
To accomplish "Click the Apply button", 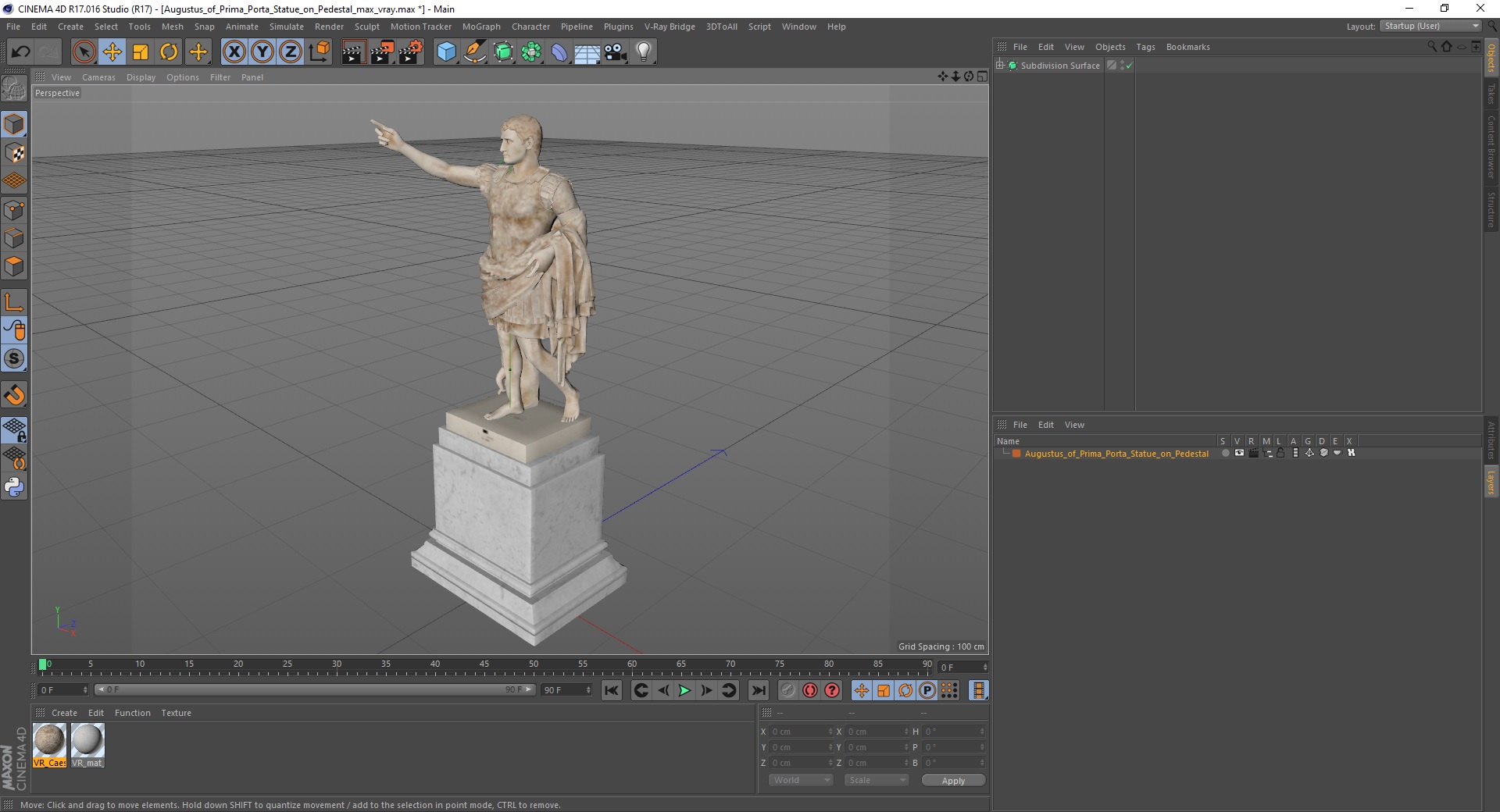I will click(x=953, y=780).
